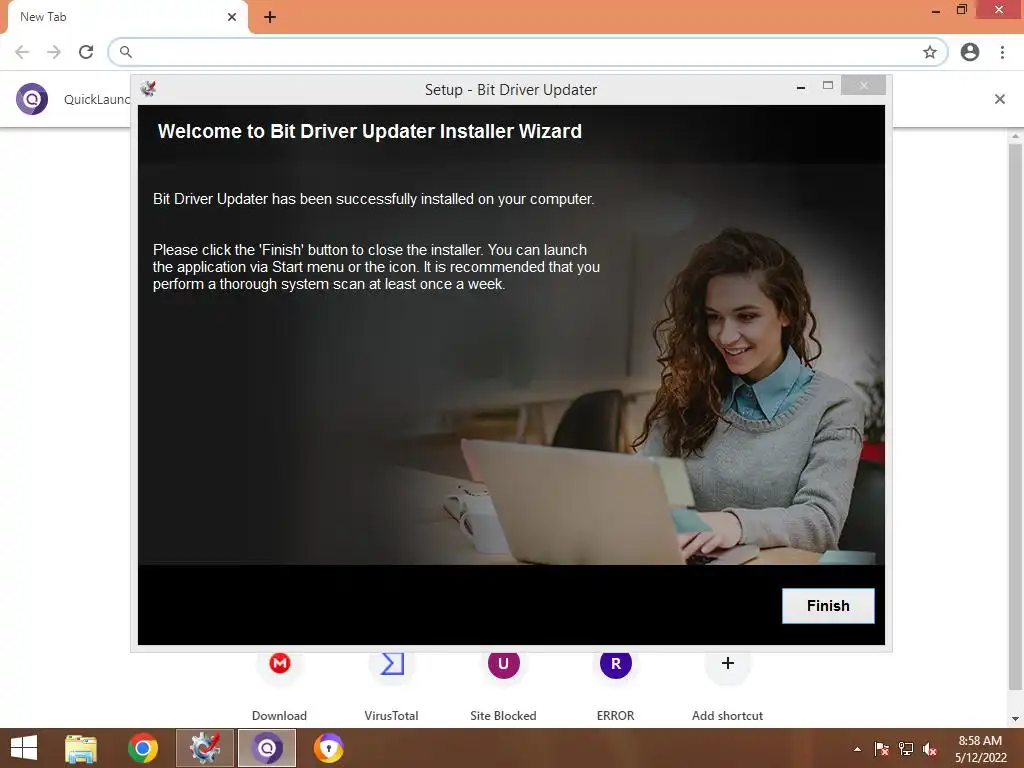This screenshot has height=768, width=1024.
Task: Show hidden system tray icons
Action: tap(857, 749)
